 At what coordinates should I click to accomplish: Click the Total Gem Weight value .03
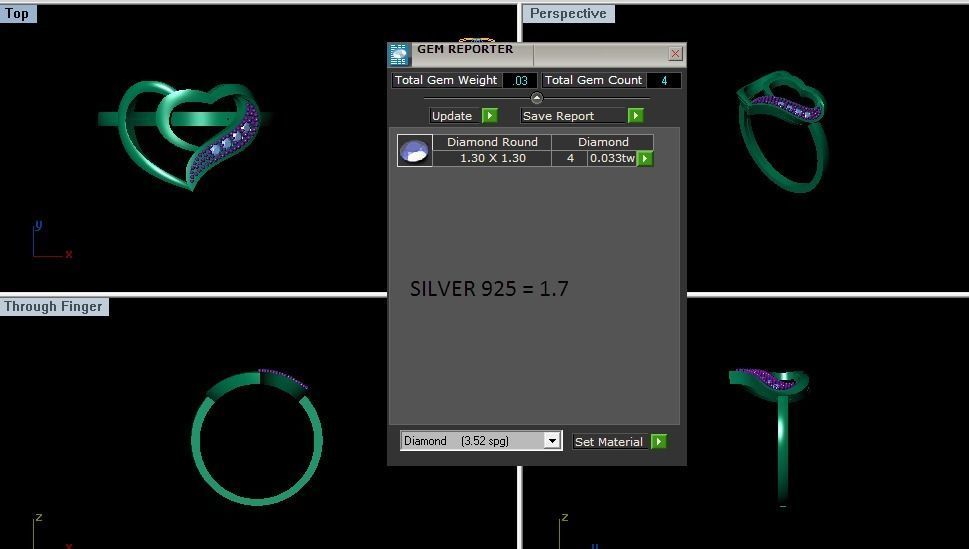click(x=520, y=80)
